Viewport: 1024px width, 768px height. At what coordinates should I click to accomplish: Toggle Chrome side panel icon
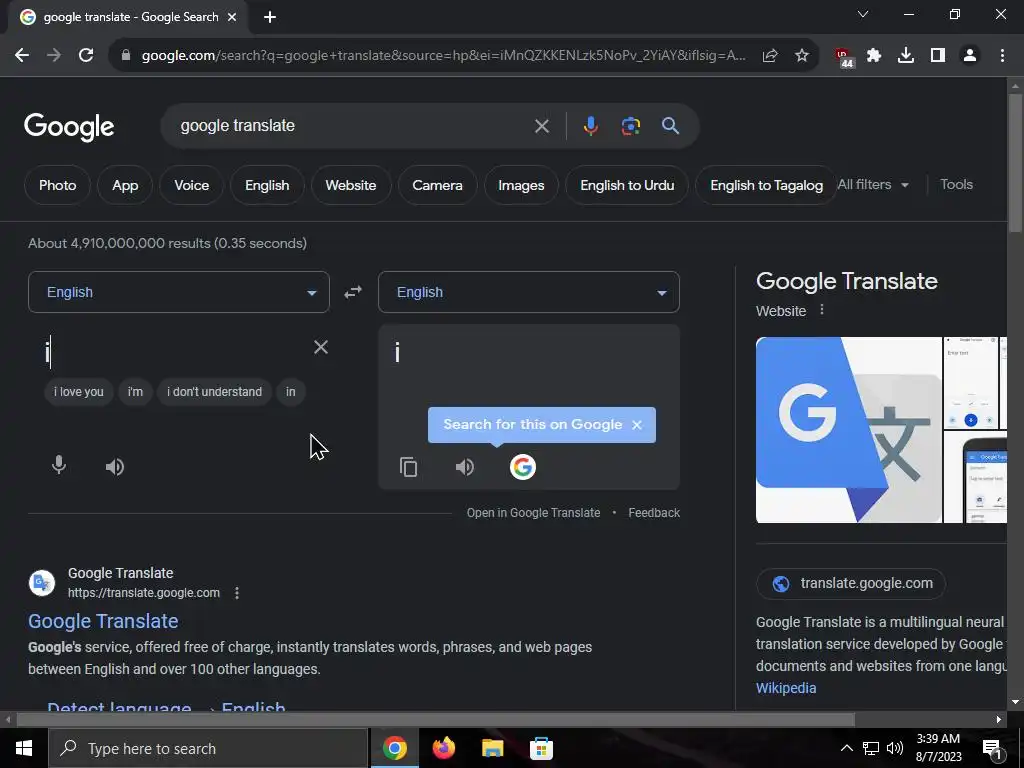point(938,56)
